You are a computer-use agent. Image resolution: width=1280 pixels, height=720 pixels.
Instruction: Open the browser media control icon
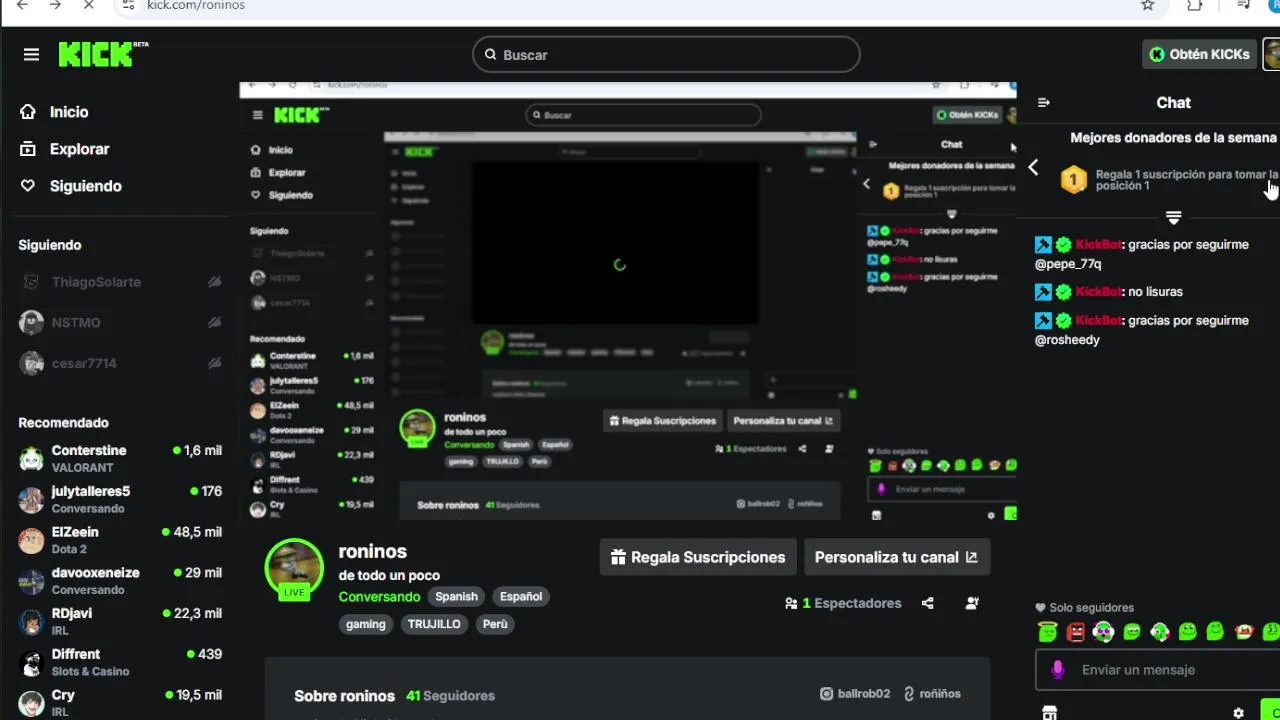tap(1243, 5)
